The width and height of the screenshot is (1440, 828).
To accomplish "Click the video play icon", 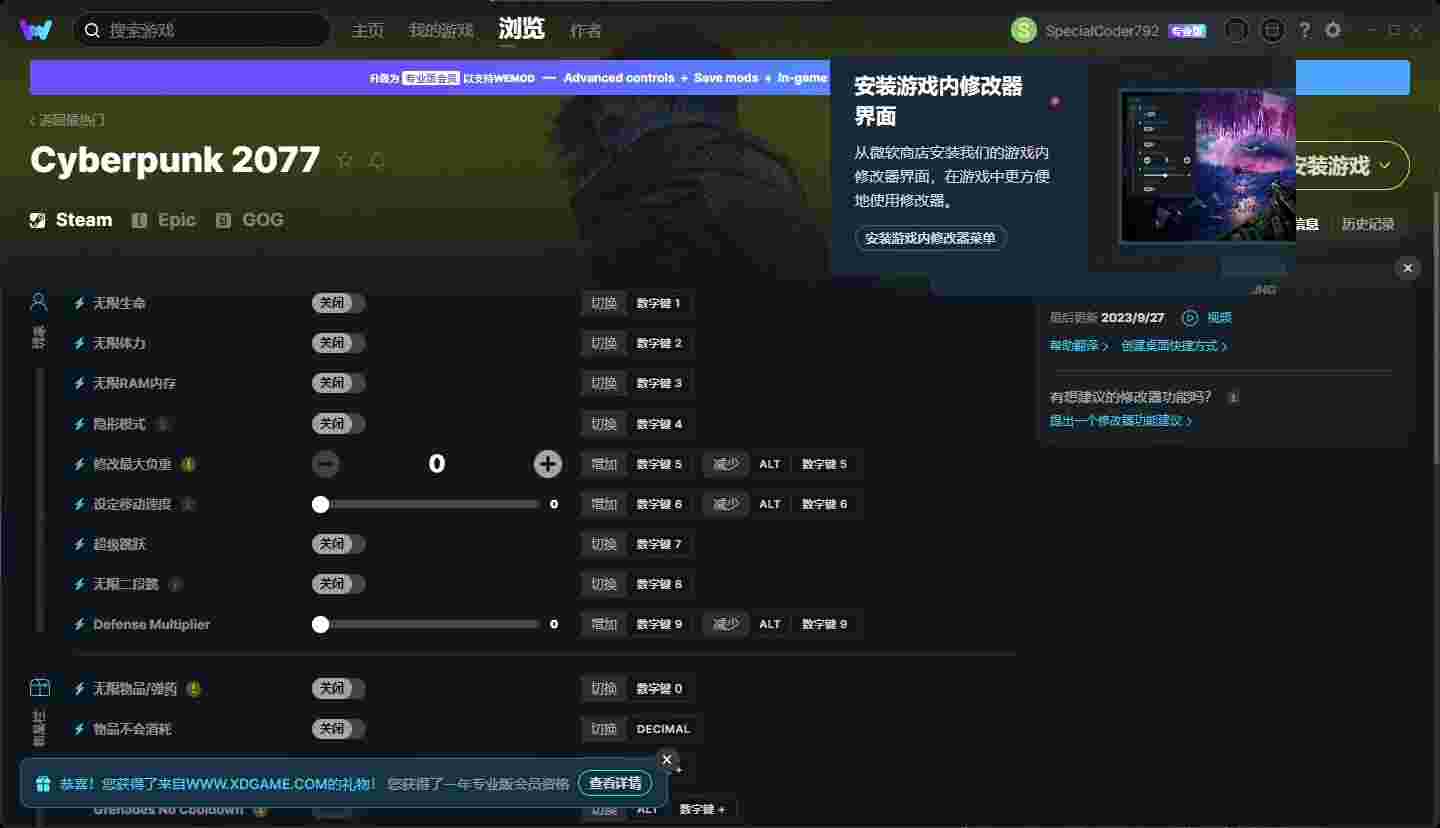I will (x=1190, y=318).
